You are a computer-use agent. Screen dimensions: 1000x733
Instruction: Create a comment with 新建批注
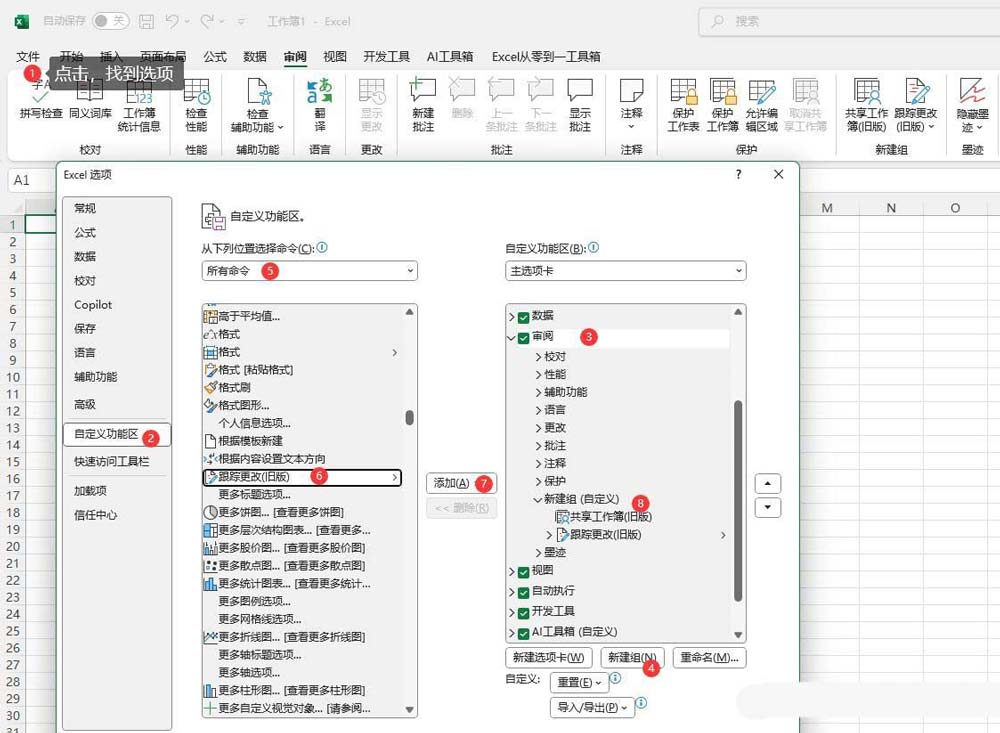[421, 100]
